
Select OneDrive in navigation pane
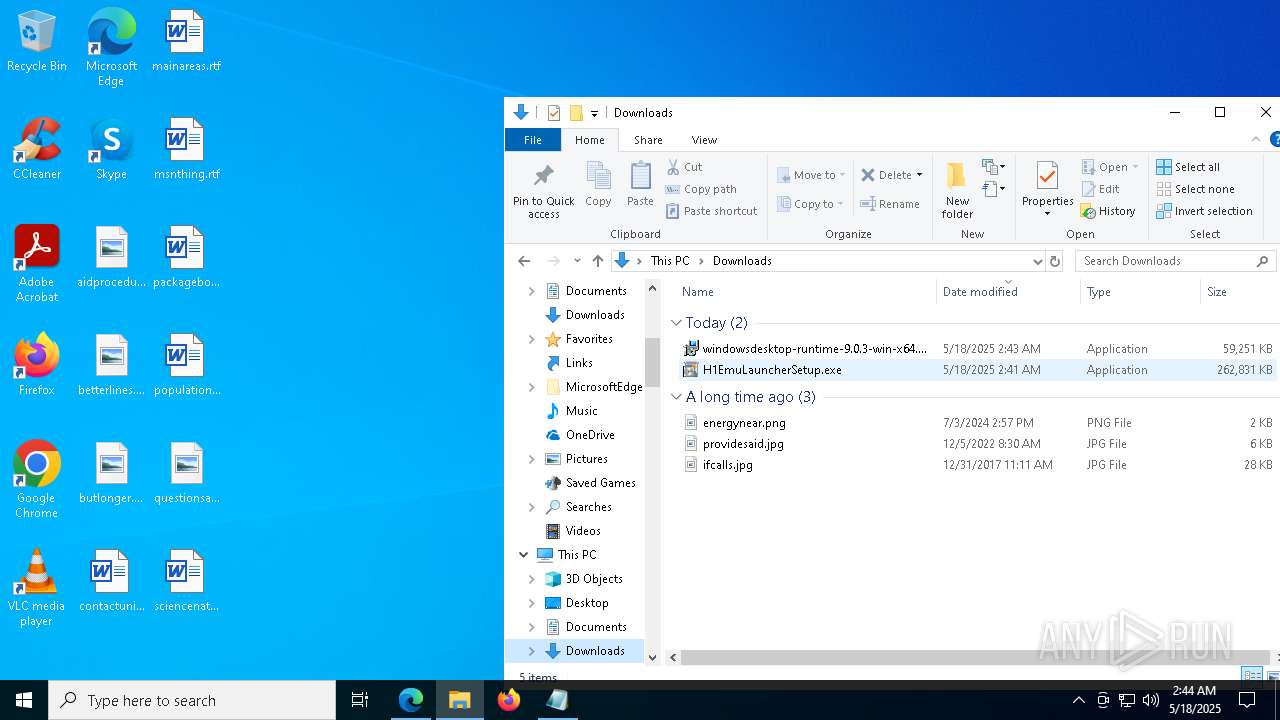click(x=590, y=435)
